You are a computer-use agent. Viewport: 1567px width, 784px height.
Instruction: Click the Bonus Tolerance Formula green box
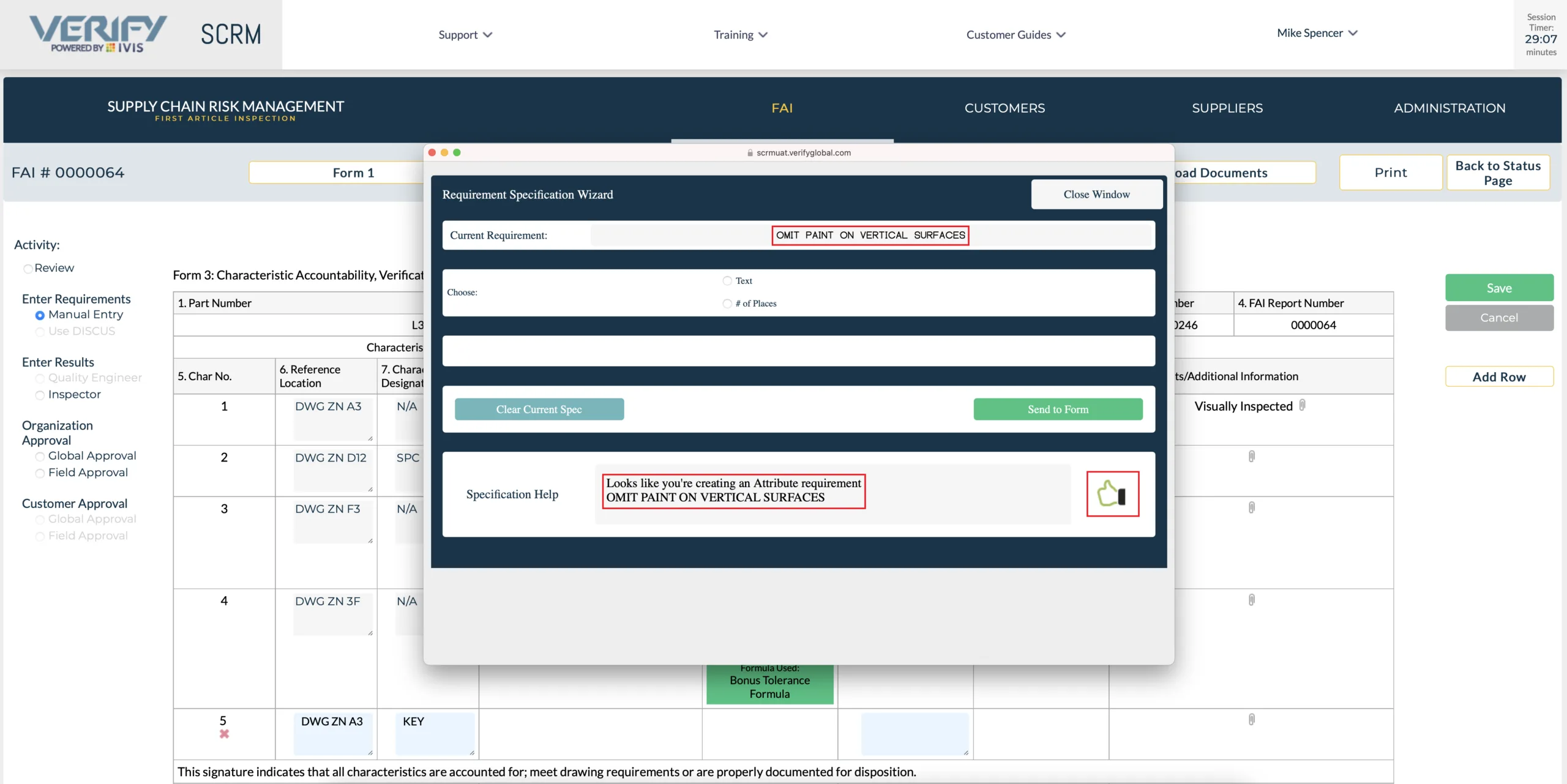click(769, 684)
